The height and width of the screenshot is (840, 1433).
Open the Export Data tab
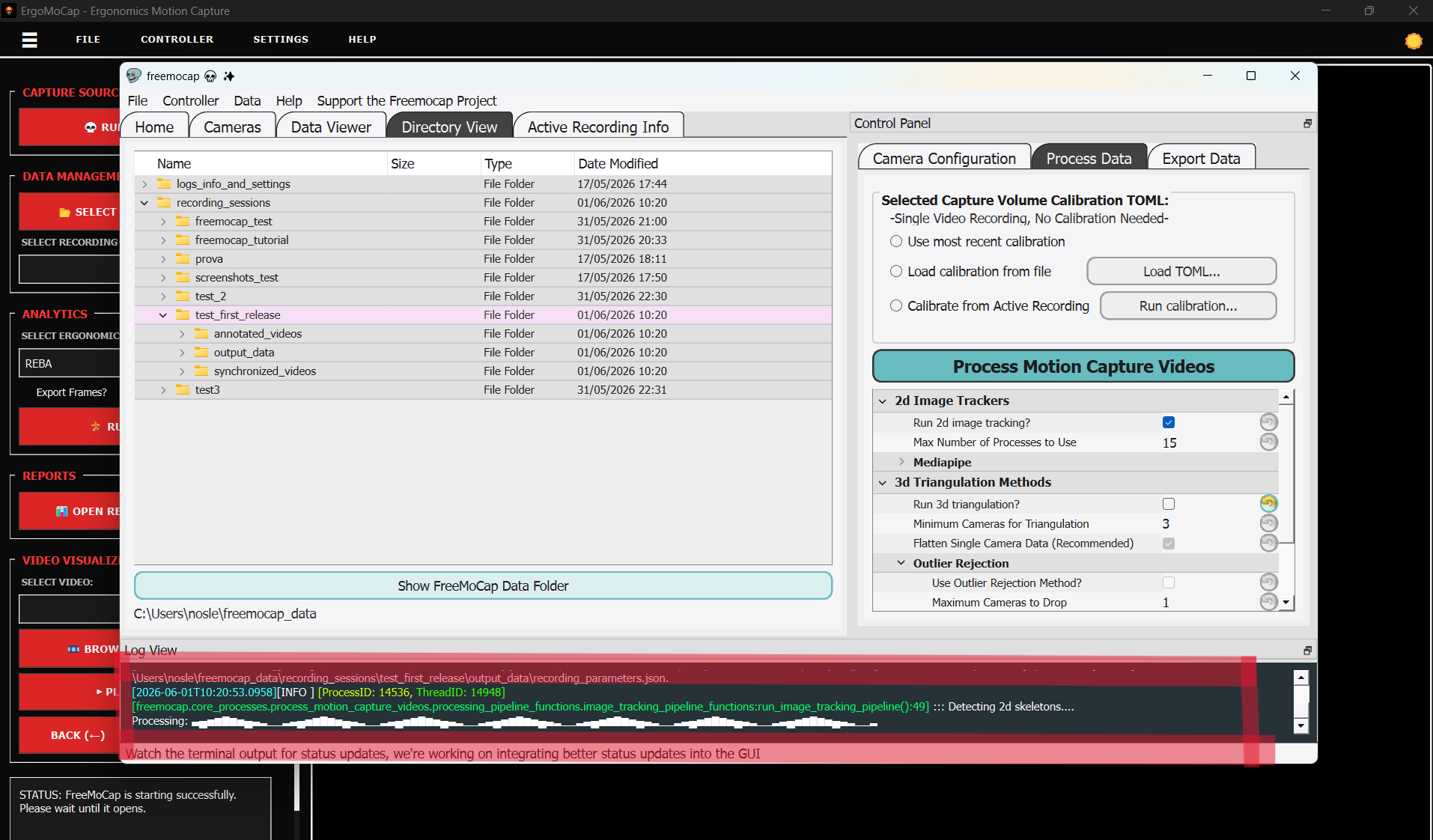pyautogui.click(x=1201, y=158)
